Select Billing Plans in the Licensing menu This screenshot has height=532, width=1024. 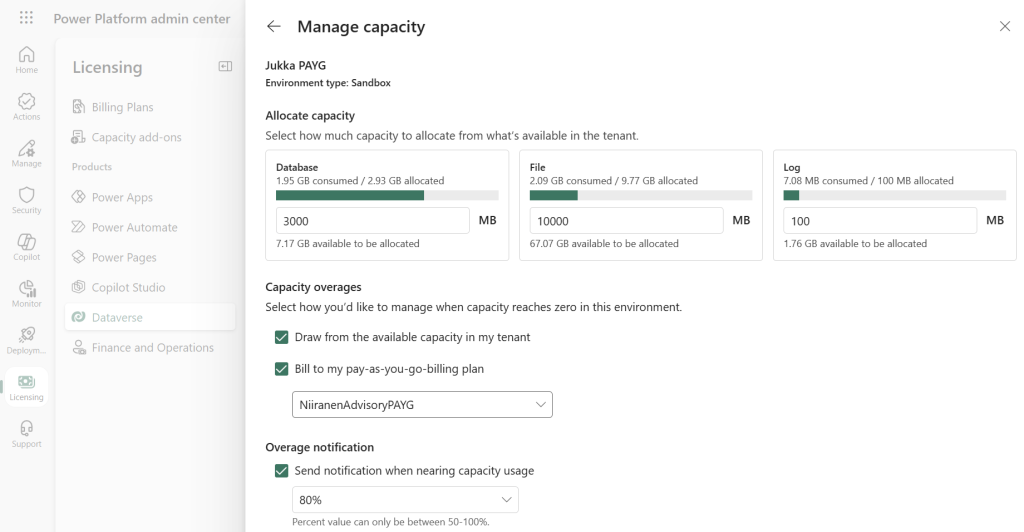click(x=122, y=107)
